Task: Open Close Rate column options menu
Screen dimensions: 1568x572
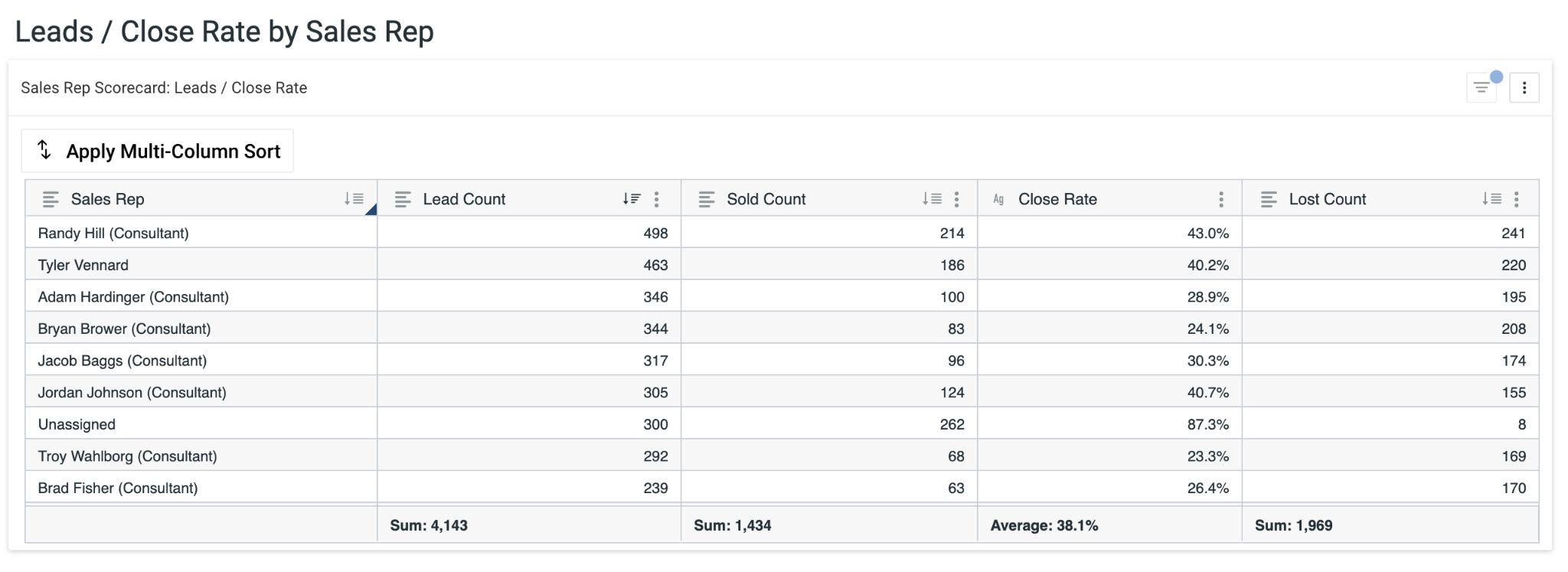Action: tap(1220, 199)
